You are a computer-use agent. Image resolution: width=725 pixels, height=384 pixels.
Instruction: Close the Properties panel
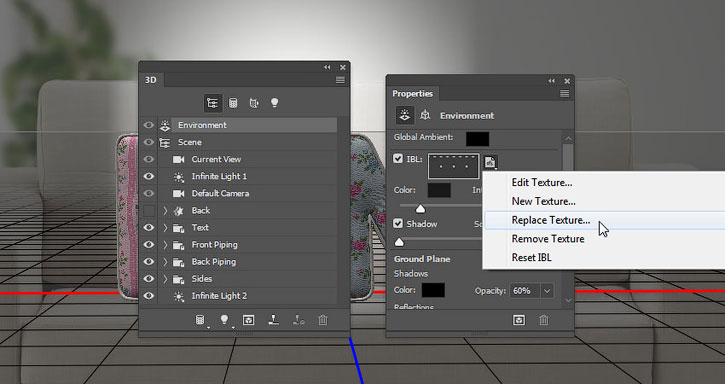pyautogui.click(x=567, y=81)
